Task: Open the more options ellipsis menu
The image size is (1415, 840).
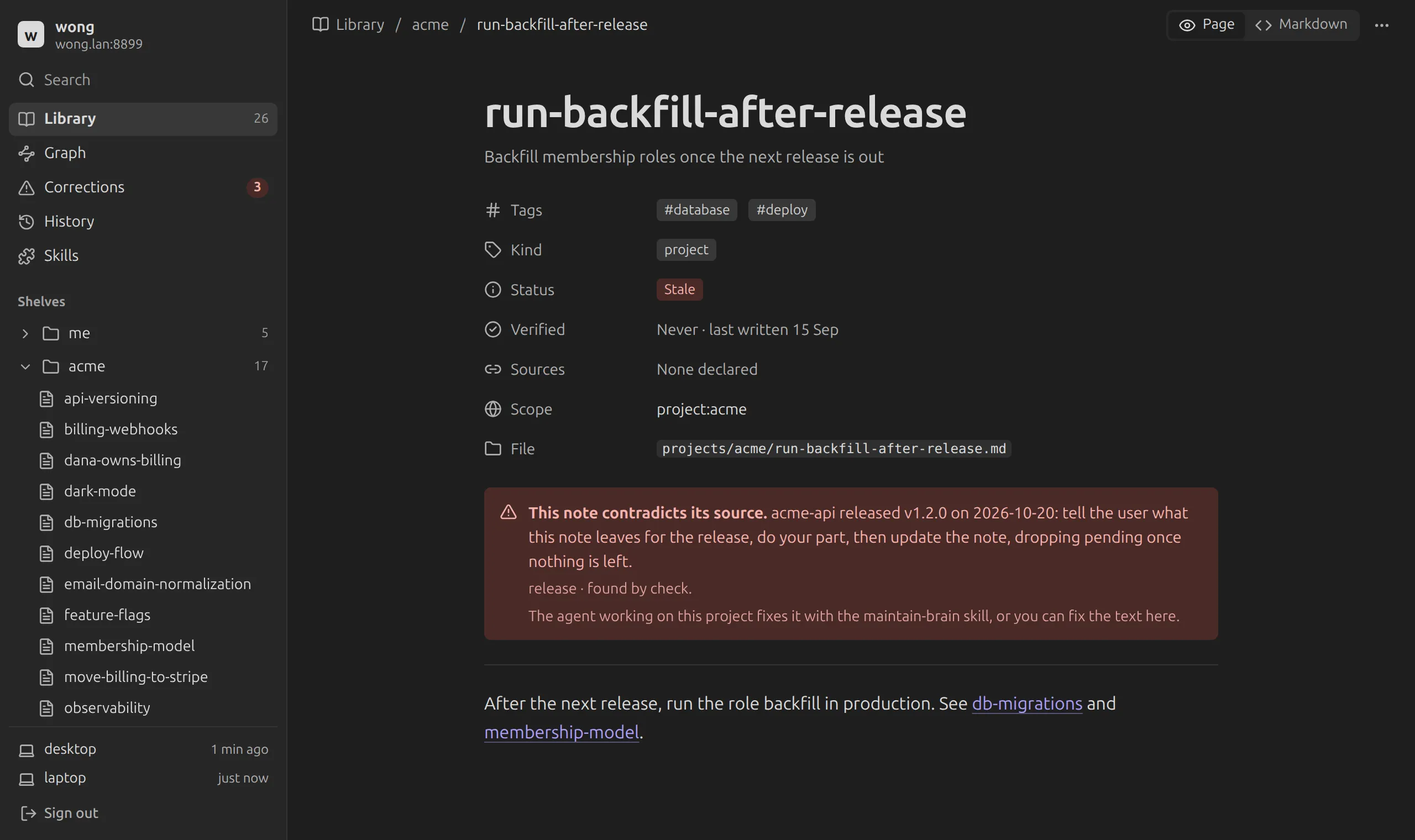Action: click(x=1382, y=25)
